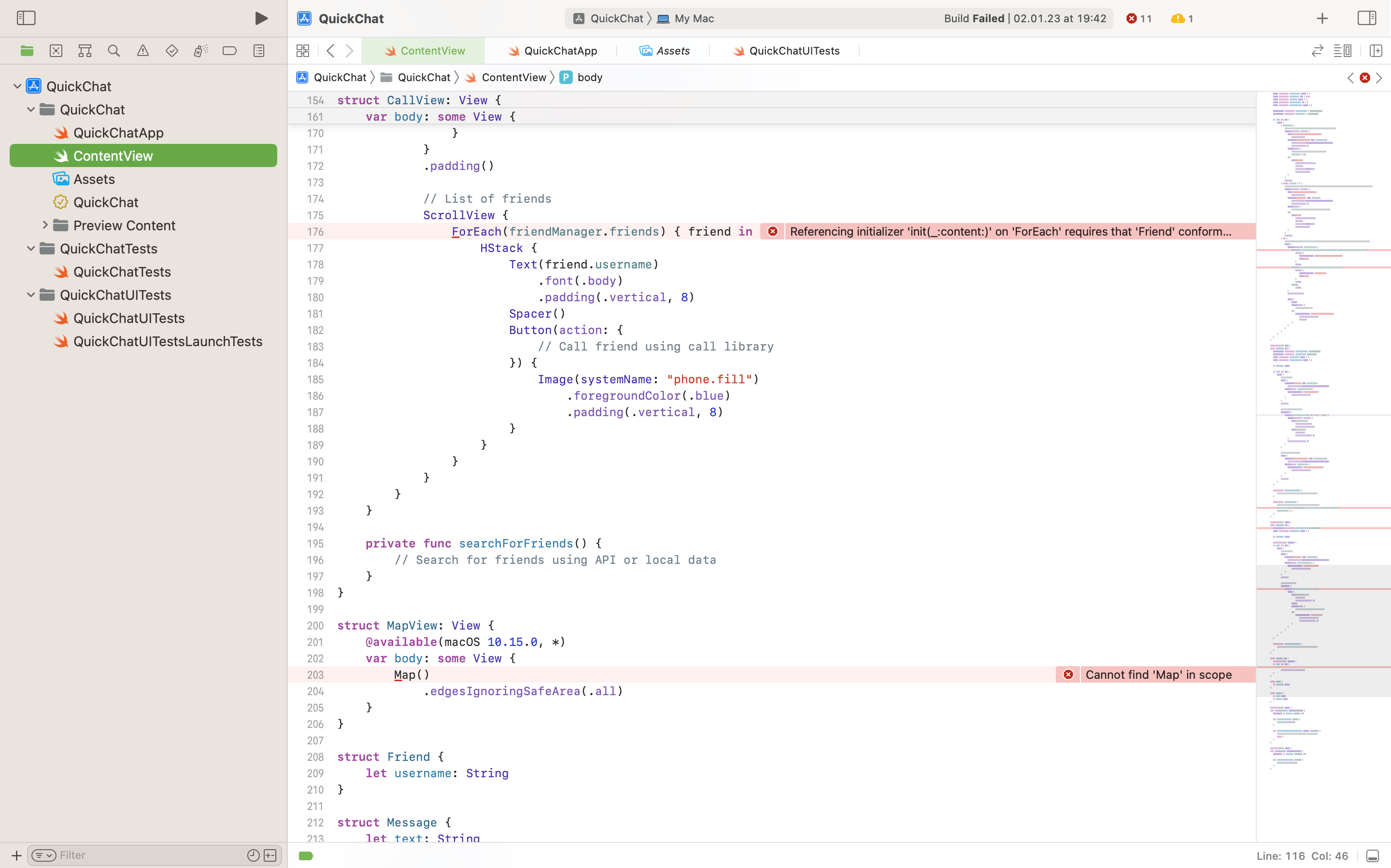The height and width of the screenshot is (868, 1391).
Task: Click QuickChat folder in jump bar
Action: (415, 77)
